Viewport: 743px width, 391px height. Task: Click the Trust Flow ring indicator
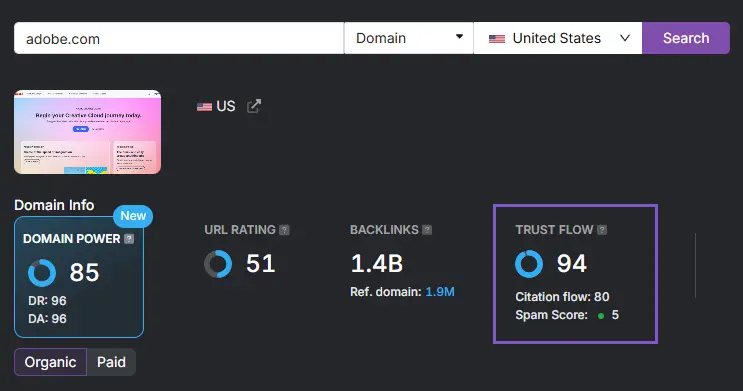click(529, 264)
